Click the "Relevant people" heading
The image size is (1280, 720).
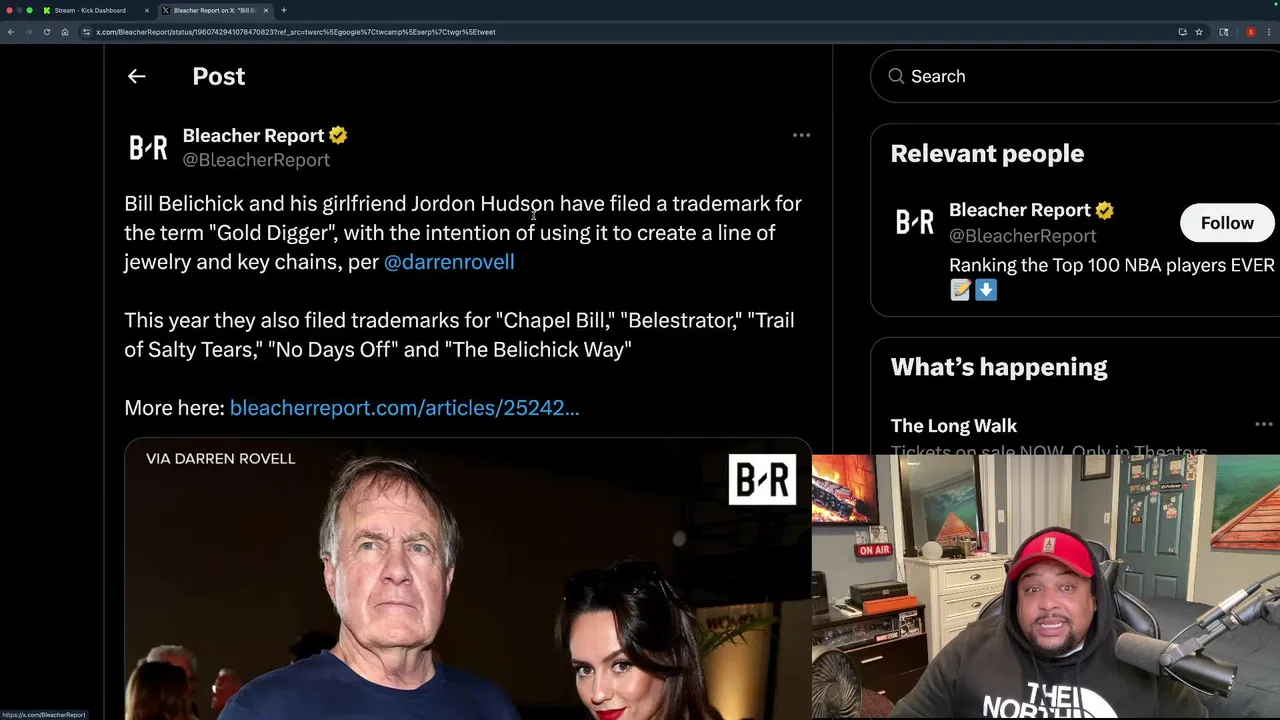point(987,153)
